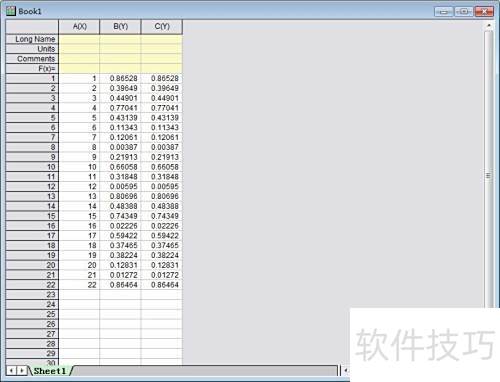Click cell 0.01272 in column C

pyautogui.click(x=162, y=275)
